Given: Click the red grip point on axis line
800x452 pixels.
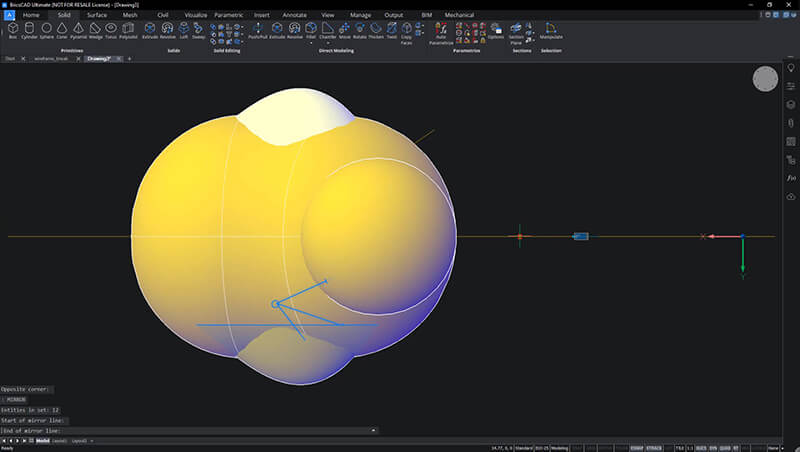Looking at the screenshot, I should pos(520,236).
